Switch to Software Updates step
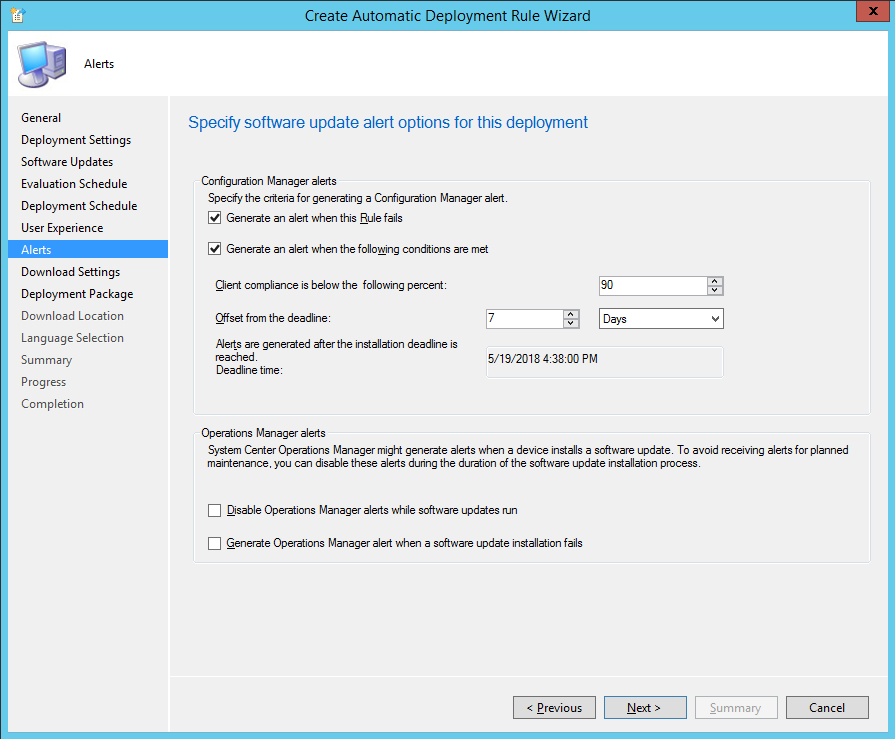 (x=67, y=162)
